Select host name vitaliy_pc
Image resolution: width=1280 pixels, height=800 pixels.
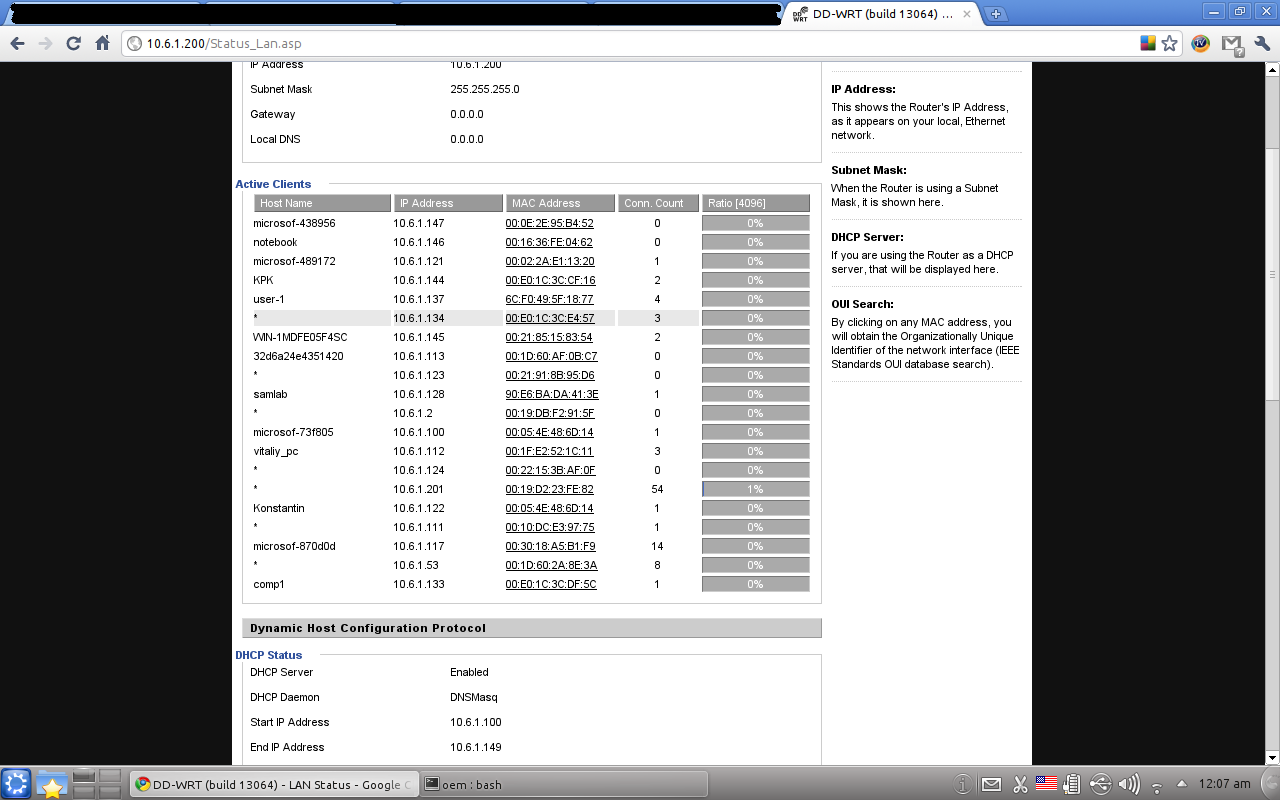pos(276,451)
